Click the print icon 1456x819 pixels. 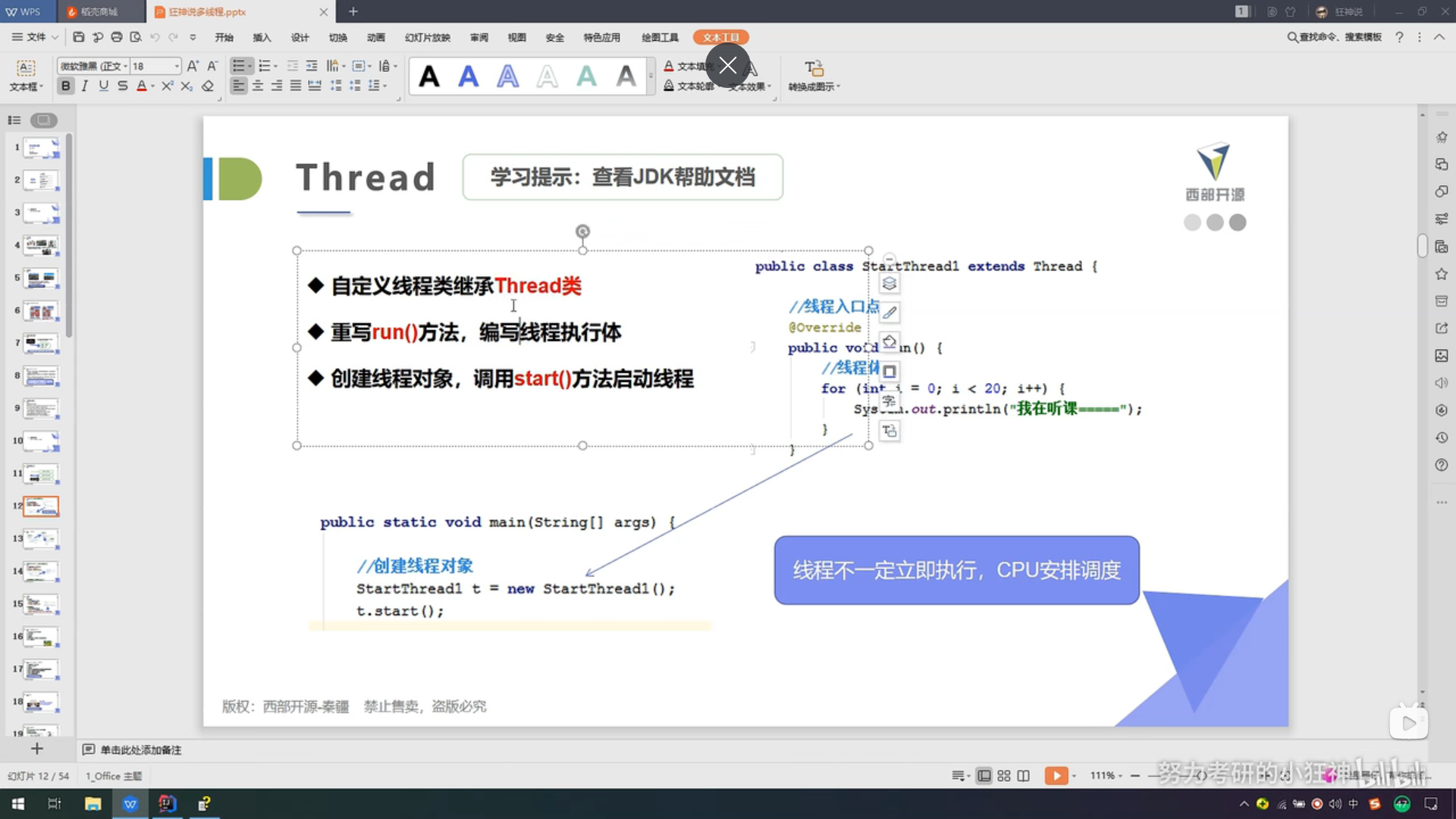(x=116, y=37)
